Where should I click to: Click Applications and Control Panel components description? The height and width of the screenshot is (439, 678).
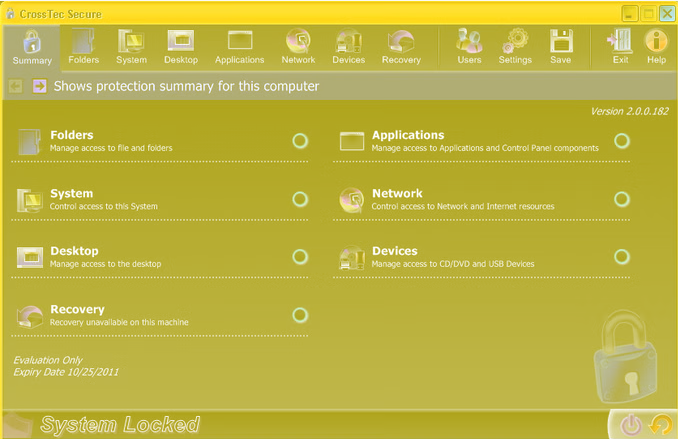click(485, 148)
